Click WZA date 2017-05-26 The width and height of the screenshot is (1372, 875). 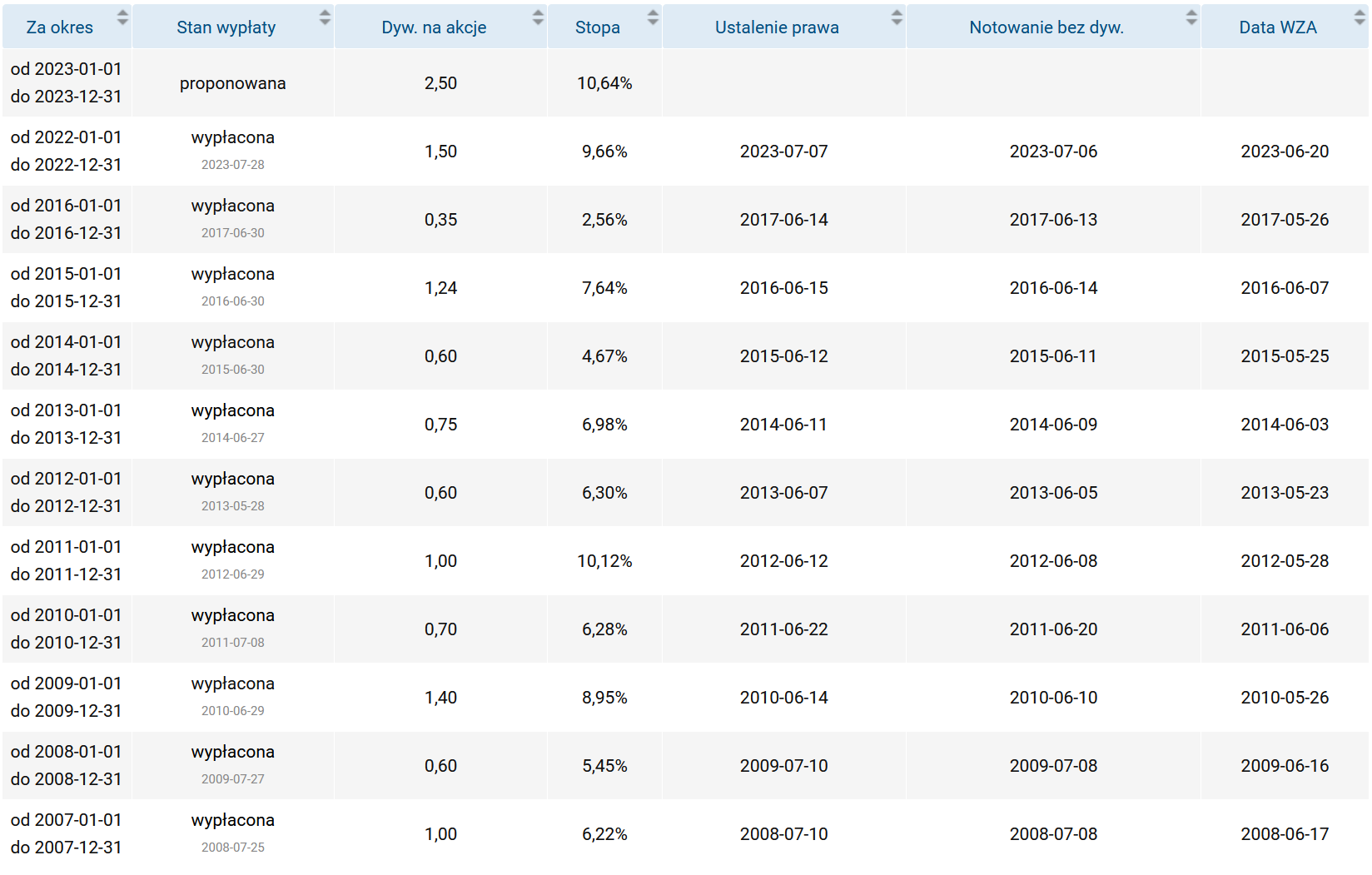(1285, 220)
